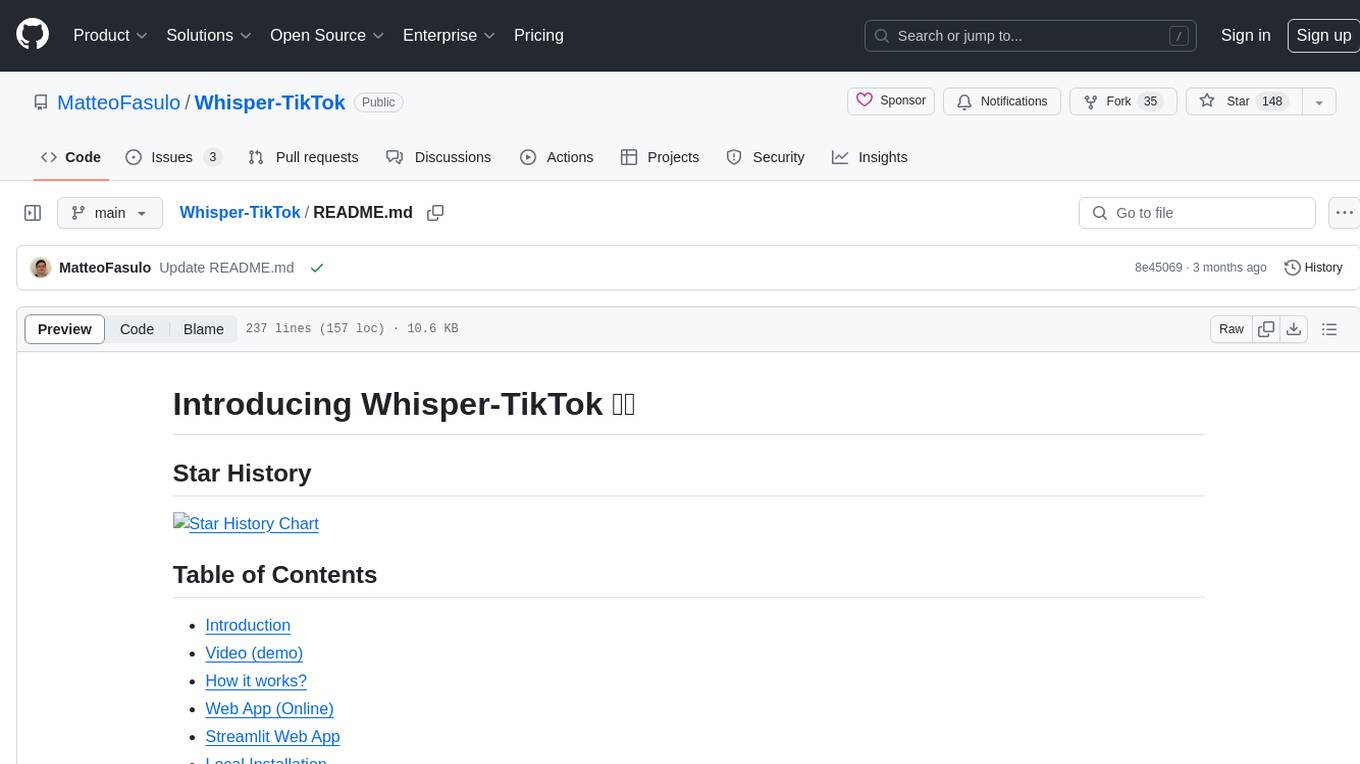Switch to the Issues tab
The image size is (1360, 764).
tap(173, 157)
